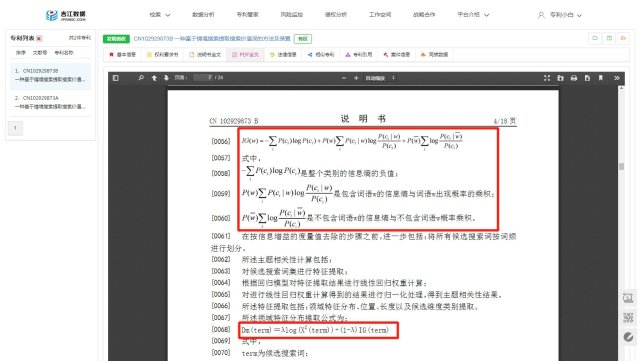
Task: Click the page number input field
Action: [204, 77]
